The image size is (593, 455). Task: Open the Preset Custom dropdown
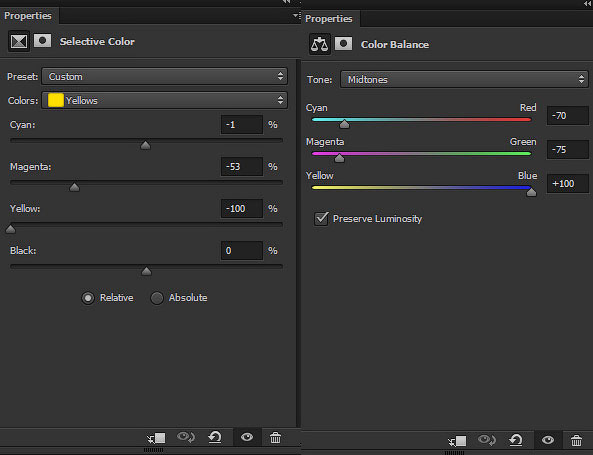pos(165,77)
